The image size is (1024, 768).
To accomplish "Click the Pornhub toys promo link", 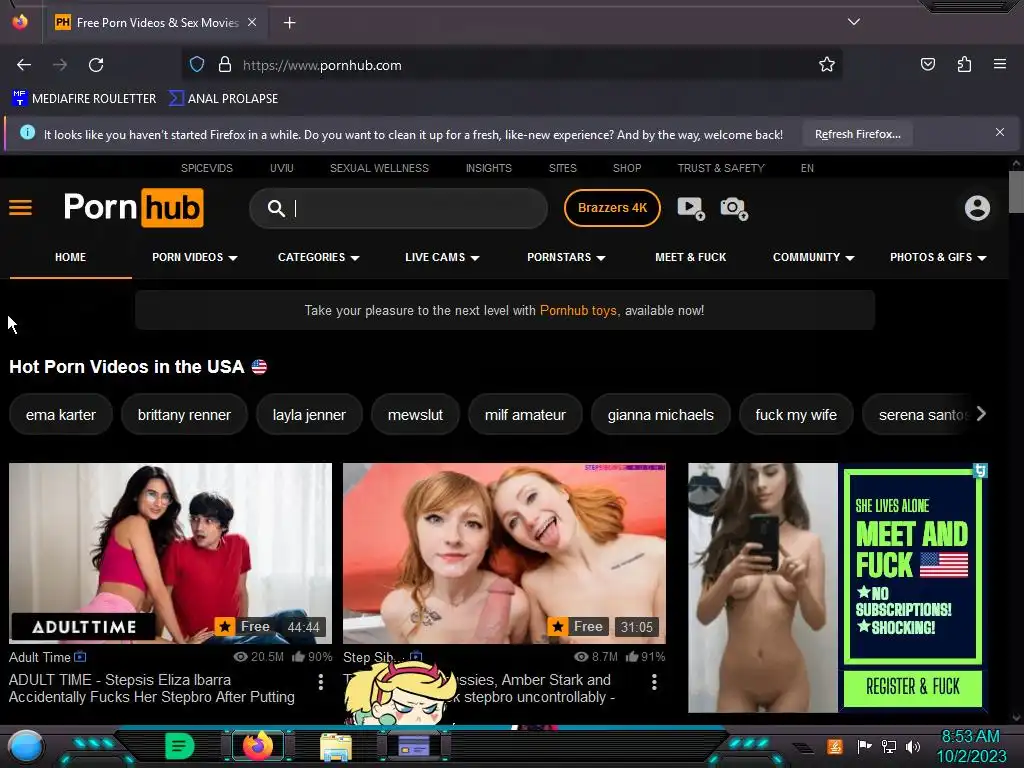I will pyautogui.click(x=578, y=311).
